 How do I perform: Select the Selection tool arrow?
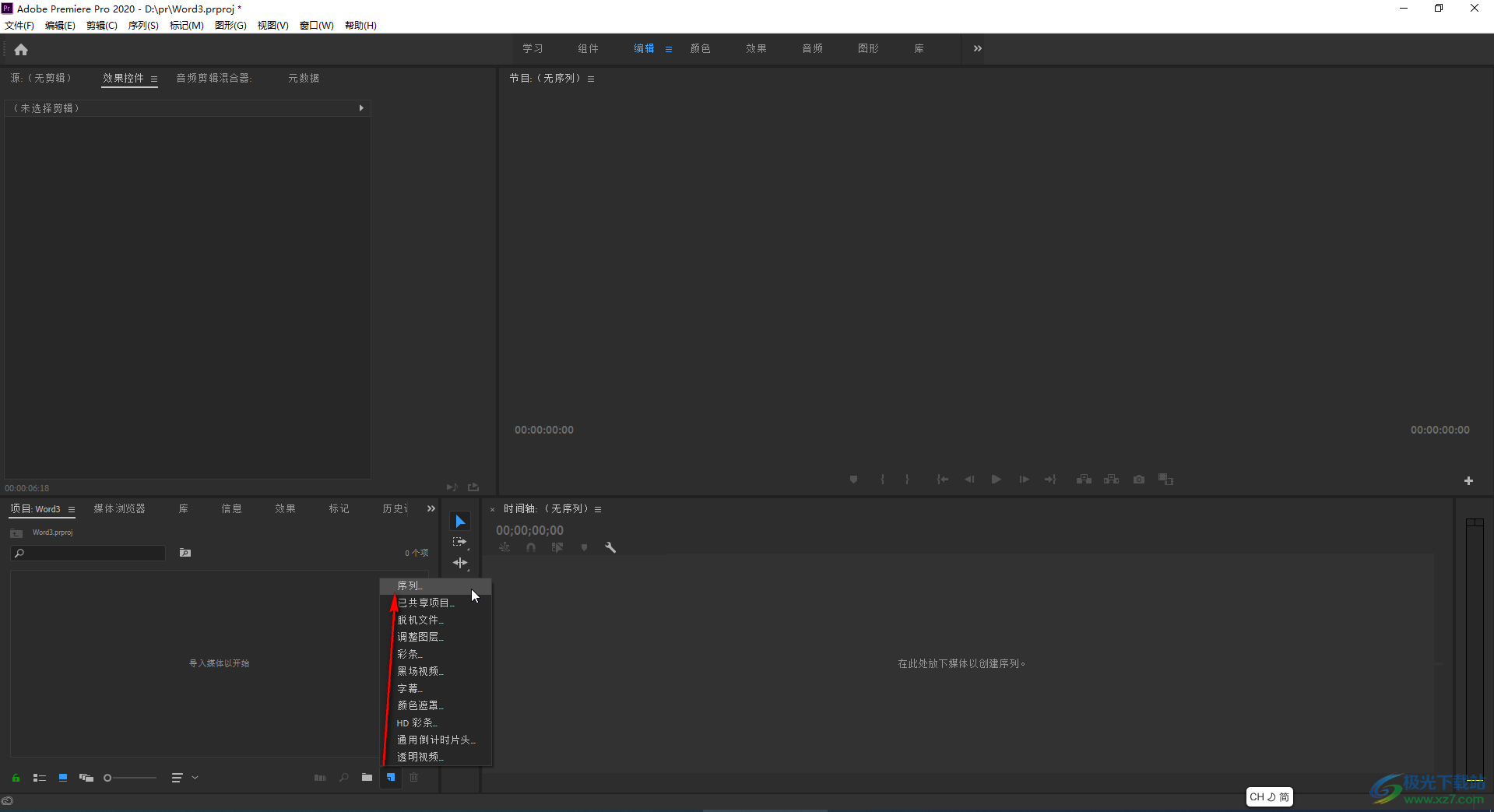tap(460, 522)
